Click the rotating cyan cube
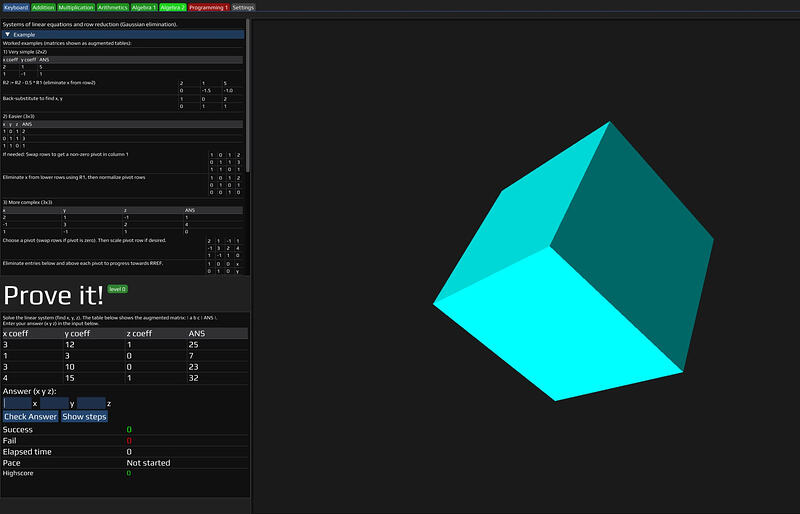The height and width of the screenshot is (514, 800). [574, 260]
